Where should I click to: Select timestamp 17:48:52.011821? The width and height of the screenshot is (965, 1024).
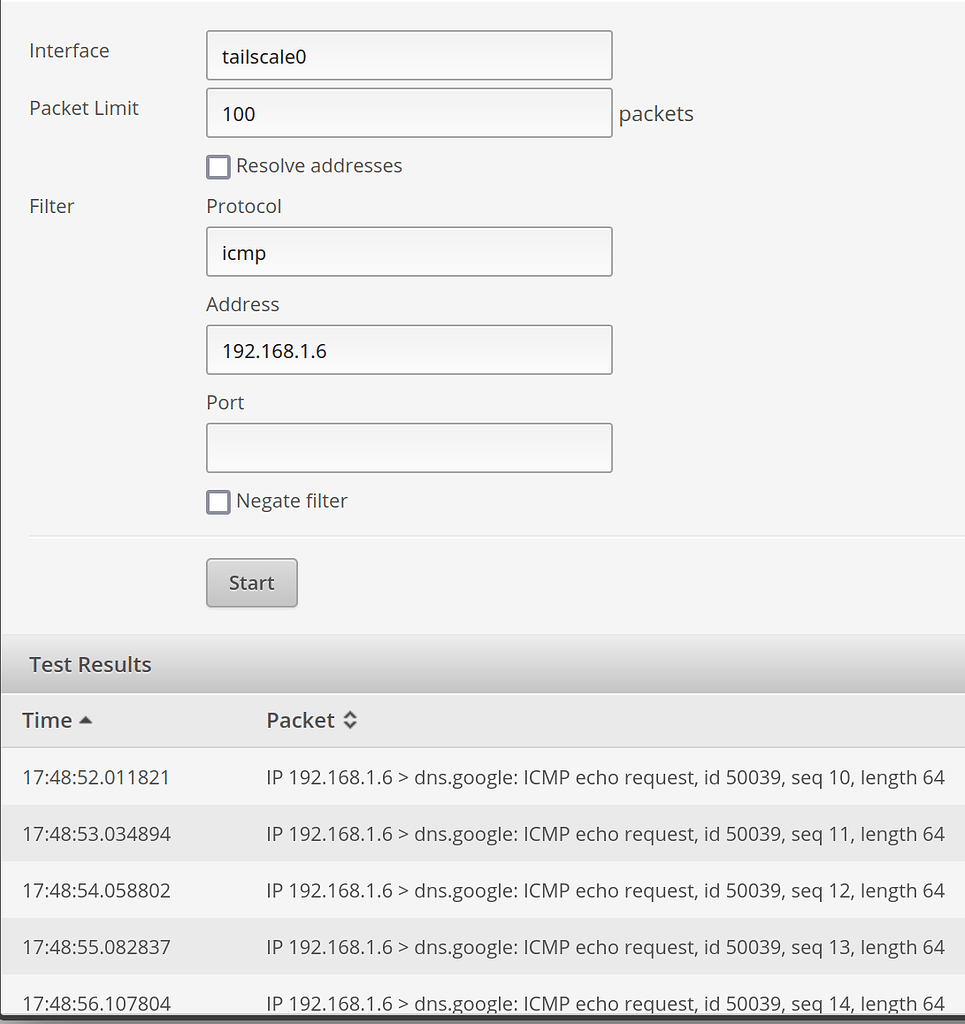[96, 777]
